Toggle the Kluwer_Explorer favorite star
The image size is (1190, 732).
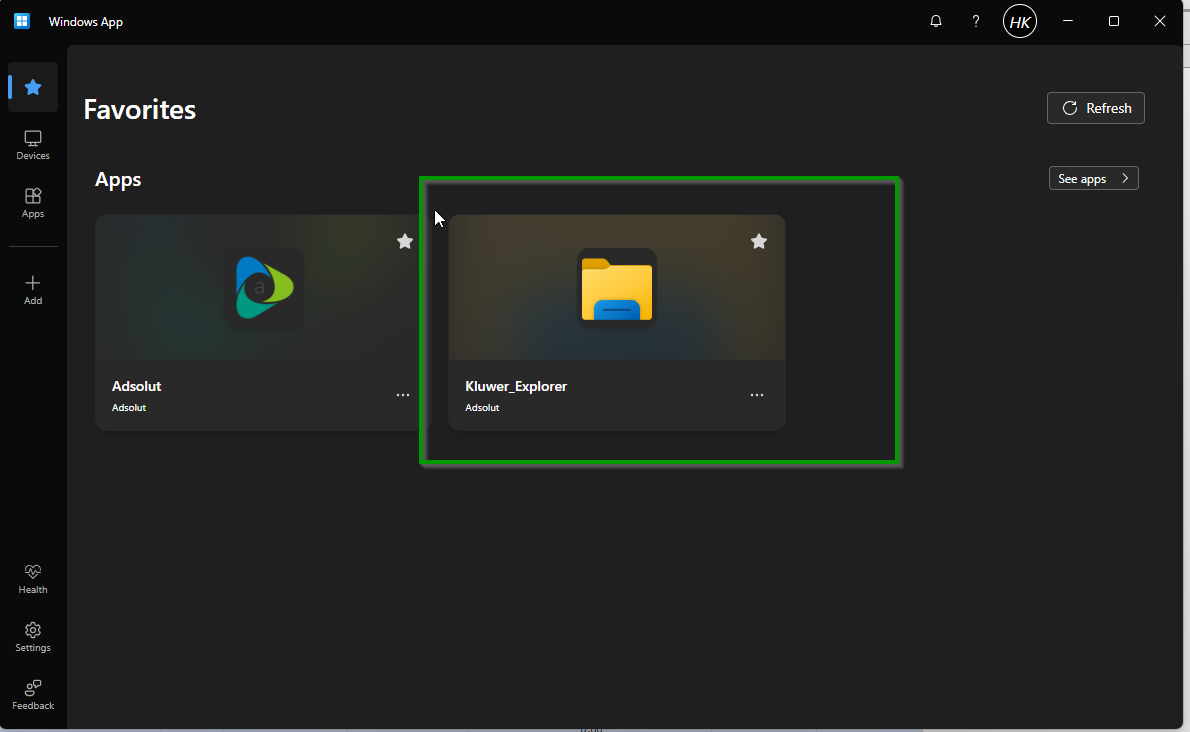coord(759,241)
